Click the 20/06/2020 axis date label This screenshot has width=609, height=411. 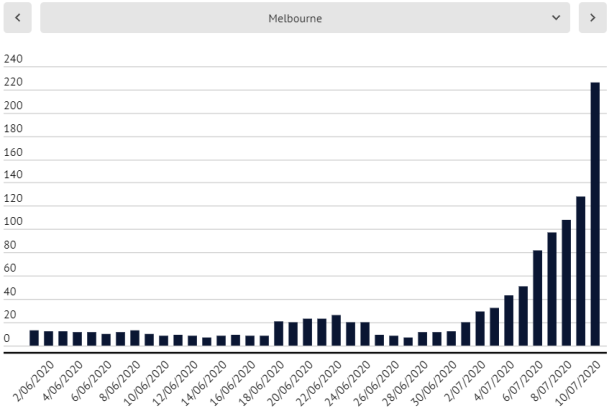(291, 383)
